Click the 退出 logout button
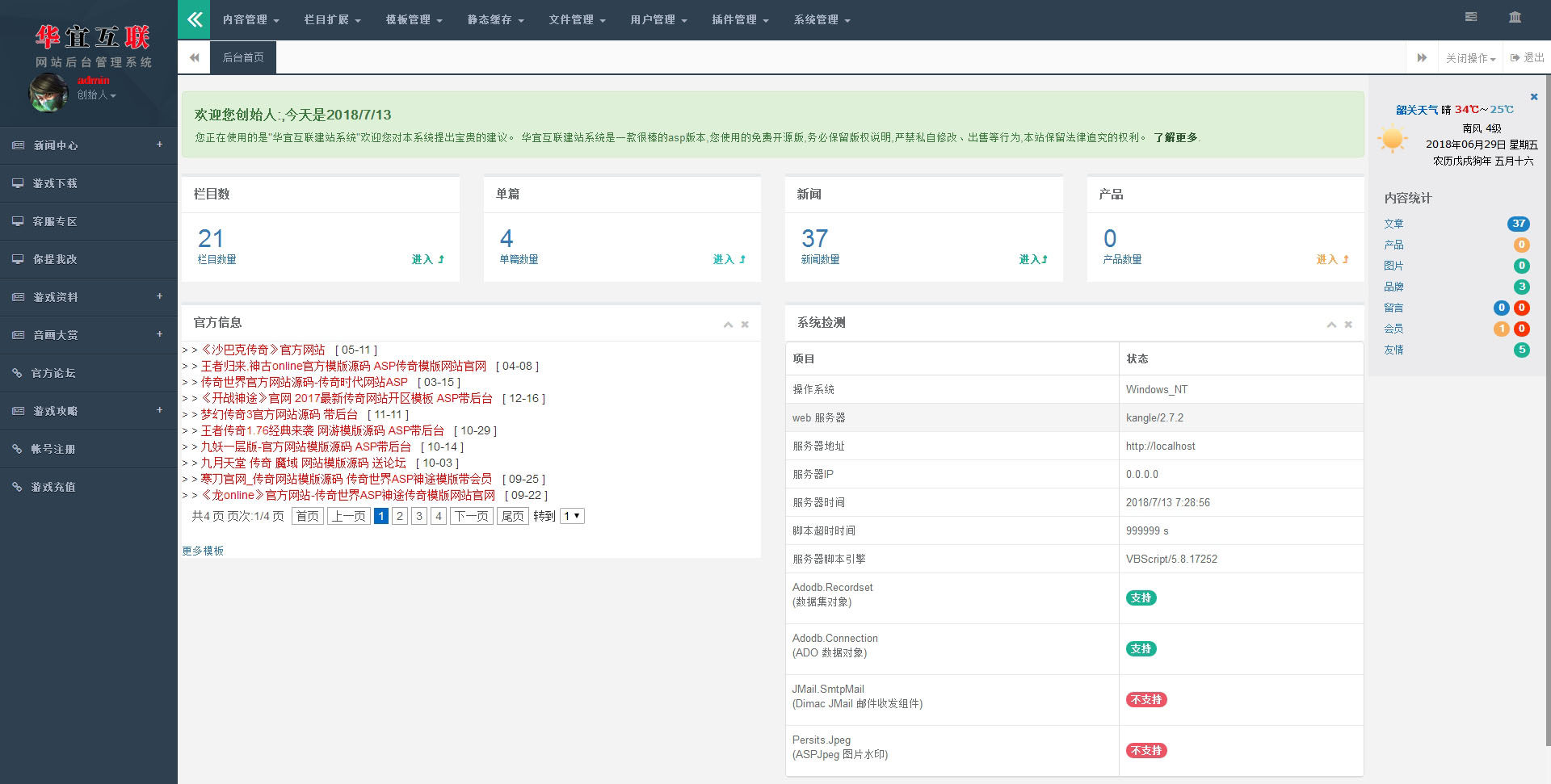This screenshot has width=1551, height=784. click(1527, 58)
